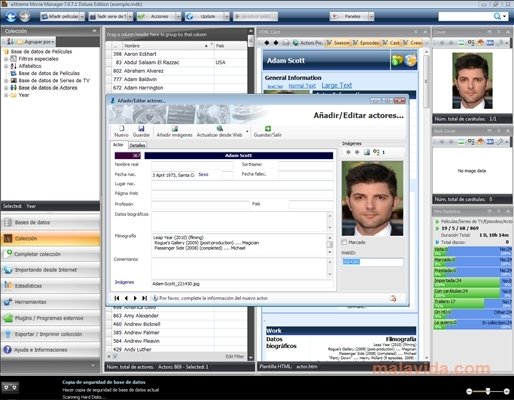Open the Añadir películas dropdown arrow
This screenshot has width=514, height=400.
coord(82,16)
